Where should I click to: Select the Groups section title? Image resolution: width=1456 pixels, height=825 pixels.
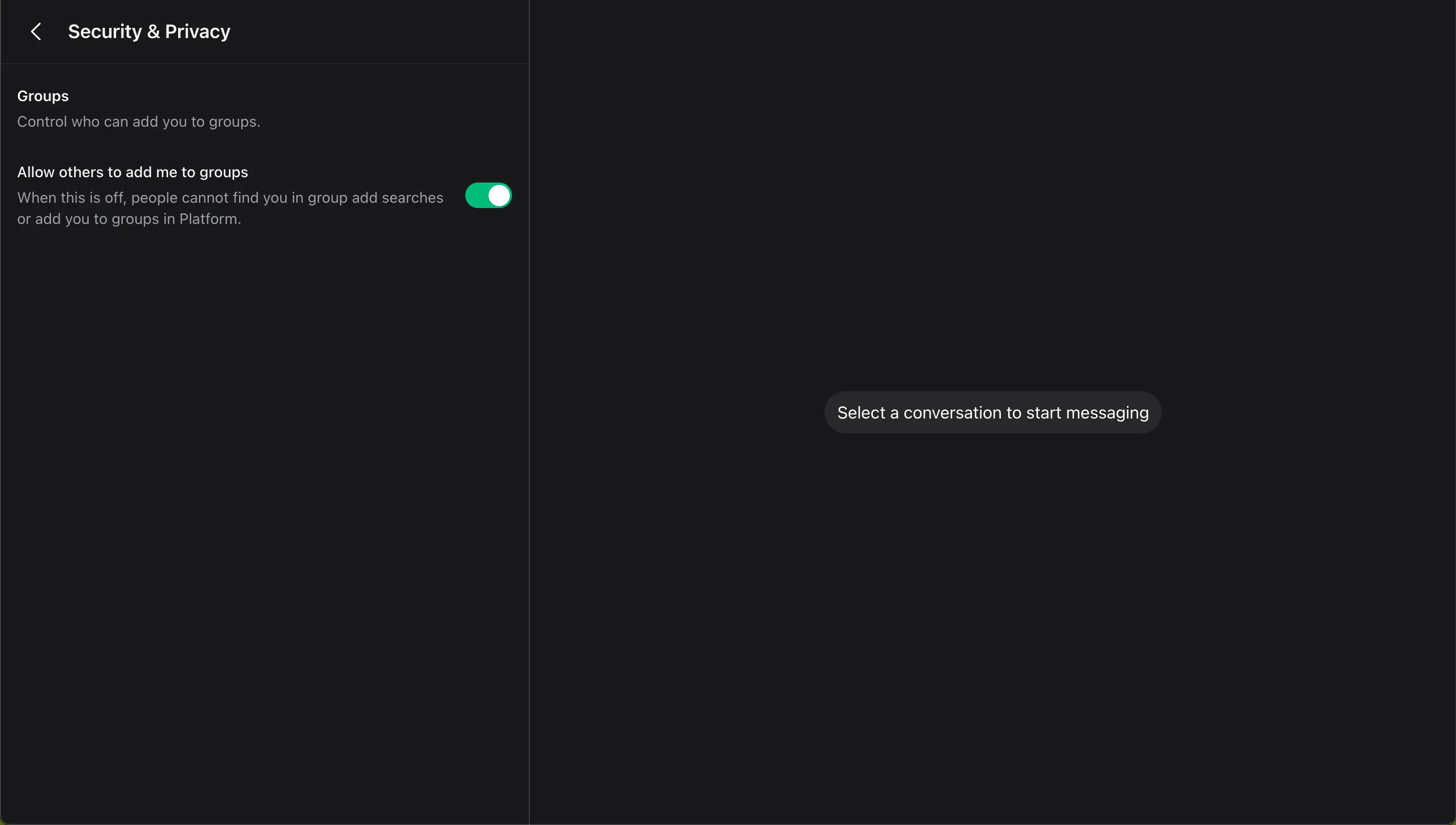(43, 96)
